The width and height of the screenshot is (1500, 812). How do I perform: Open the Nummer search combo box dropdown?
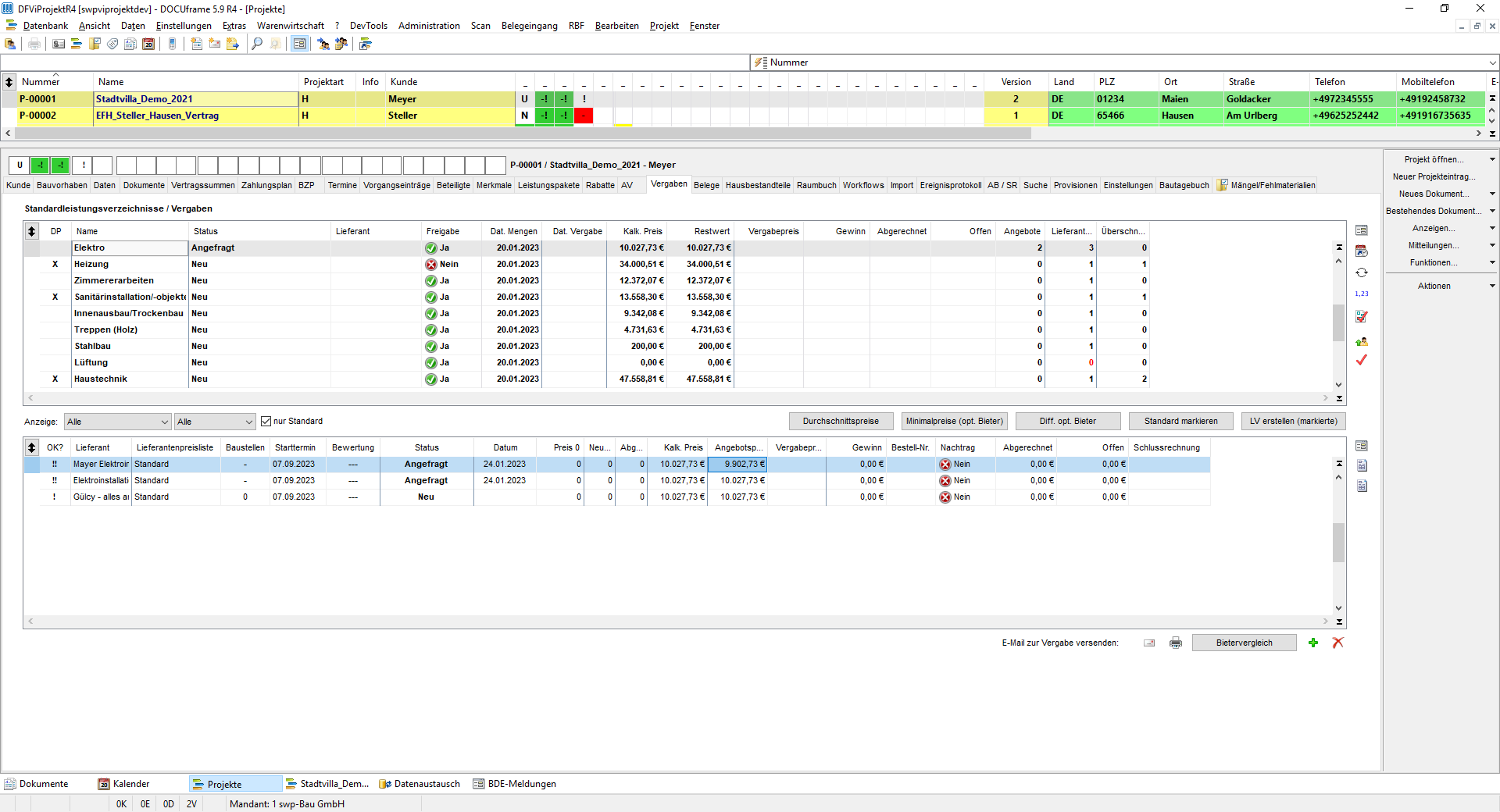point(1492,62)
